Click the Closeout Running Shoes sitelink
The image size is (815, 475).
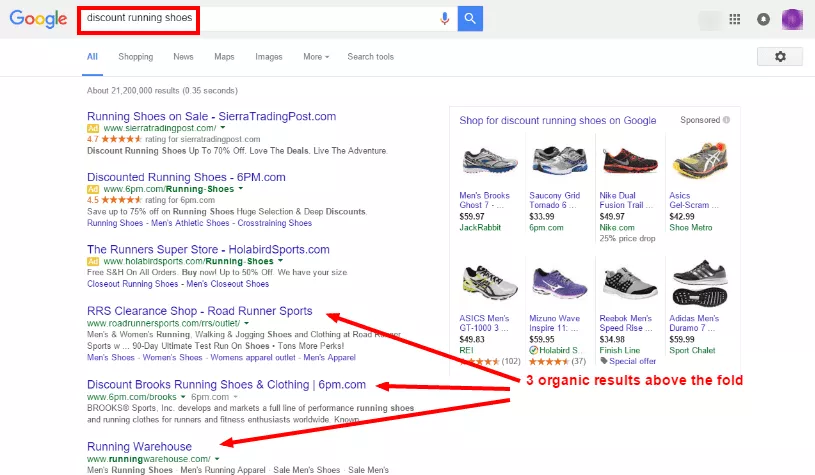[133, 284]
